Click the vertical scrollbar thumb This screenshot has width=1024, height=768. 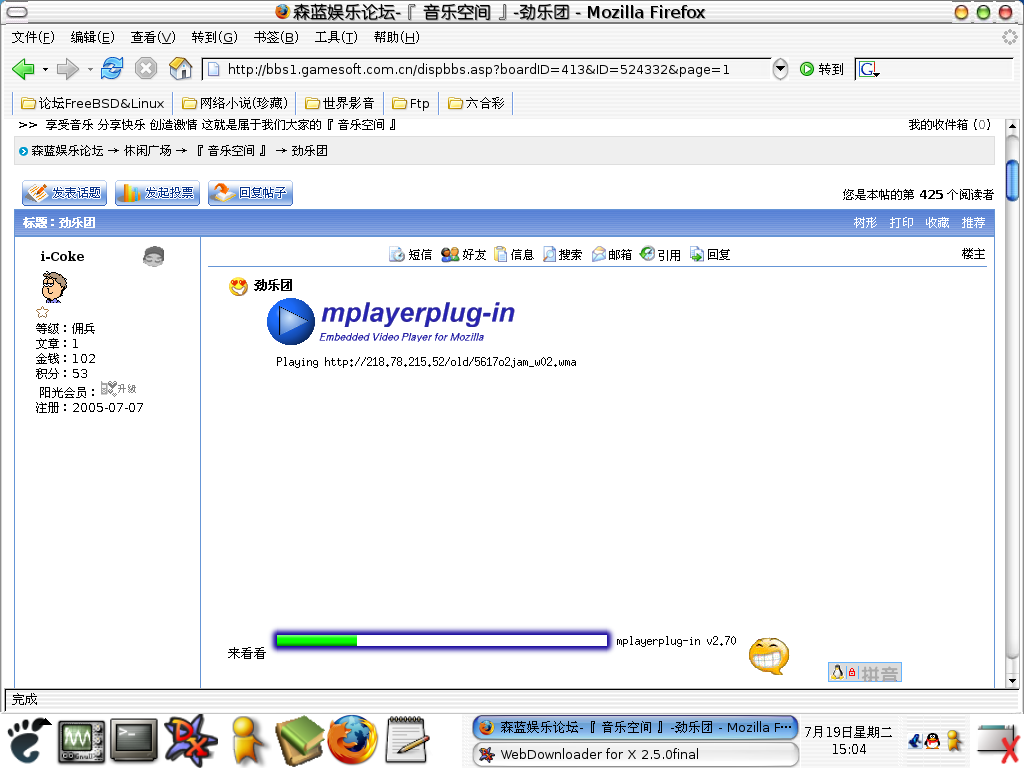1012,180
